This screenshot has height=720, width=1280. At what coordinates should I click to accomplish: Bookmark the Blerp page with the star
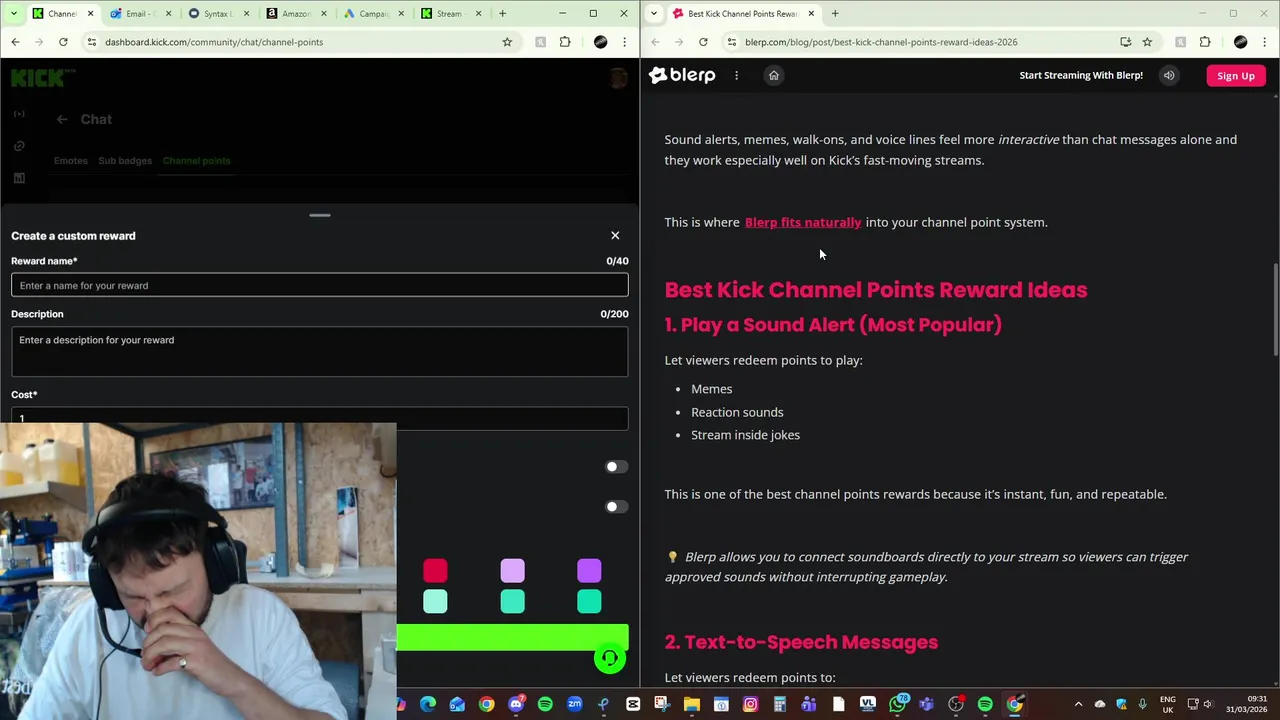coord(1147,42)
